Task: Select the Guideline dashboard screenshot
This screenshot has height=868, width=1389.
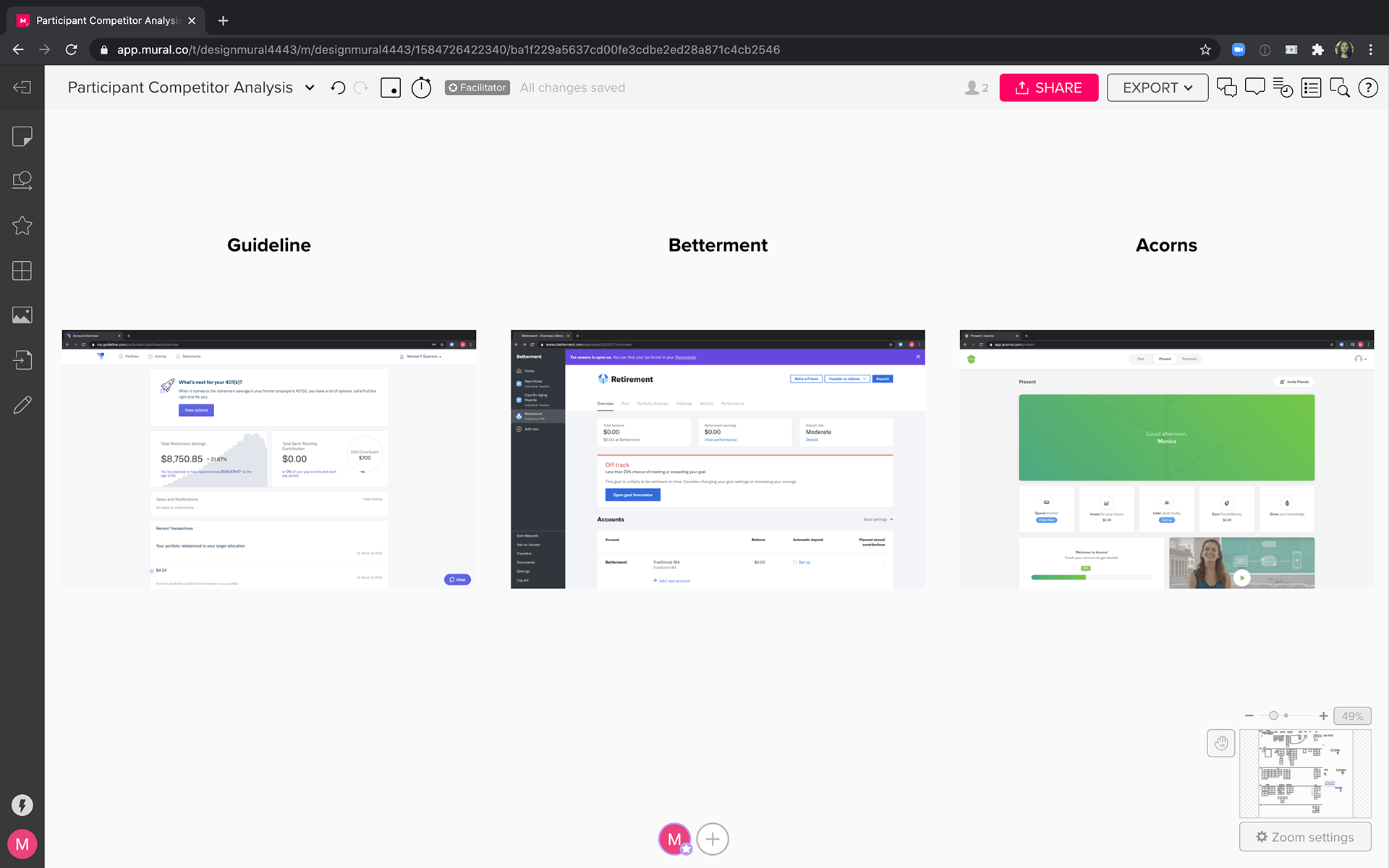Action: click(269, 459)
